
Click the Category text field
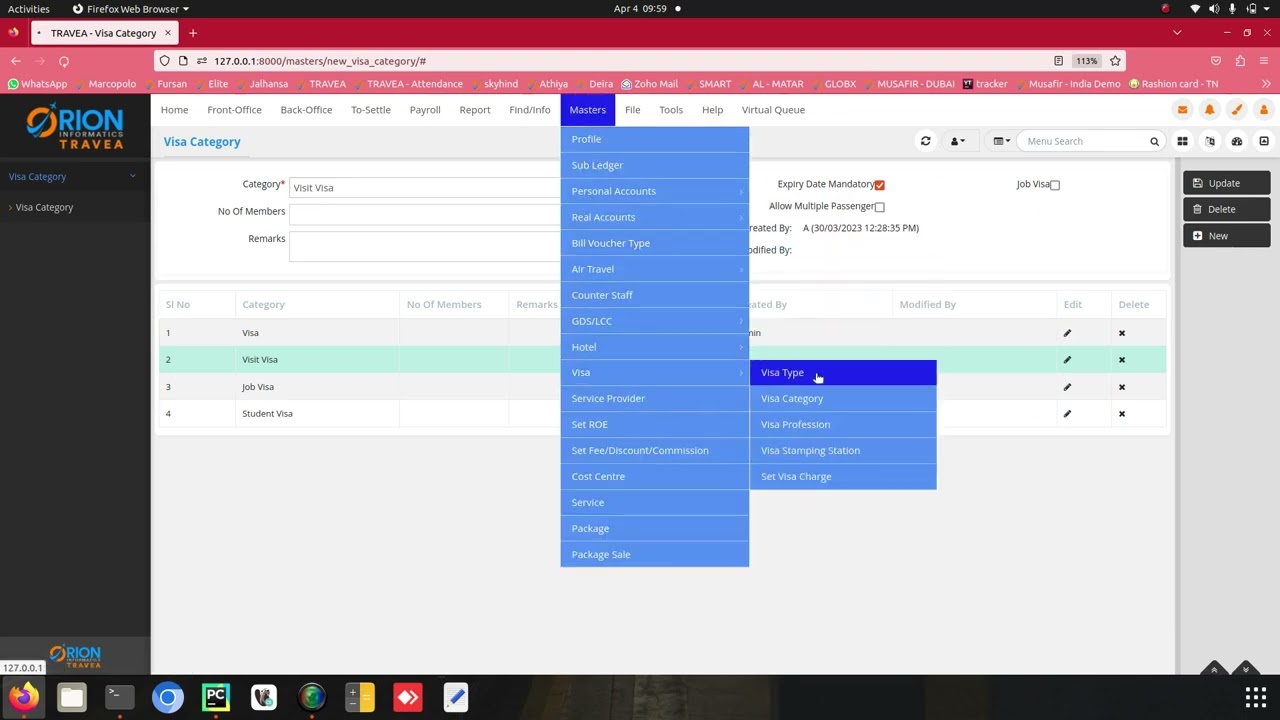coord(424,188)
